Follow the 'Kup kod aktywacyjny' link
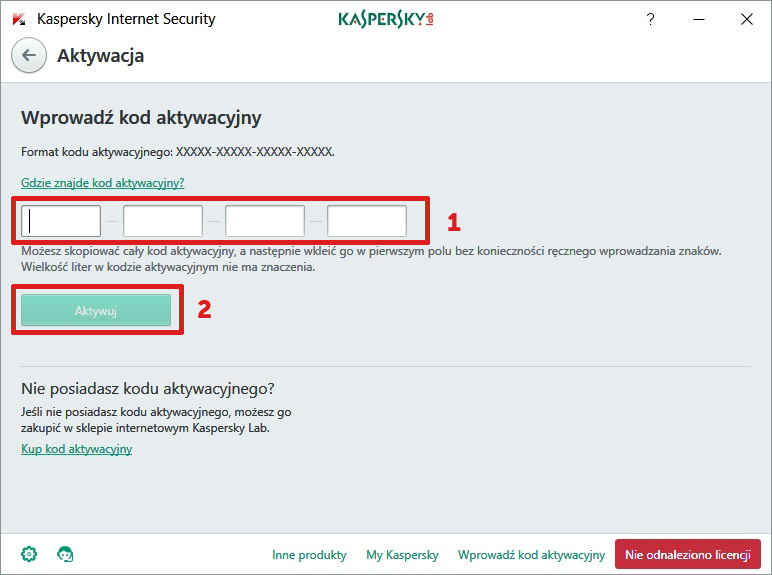This screenshot has height=575, width=772. pos(76,449)
